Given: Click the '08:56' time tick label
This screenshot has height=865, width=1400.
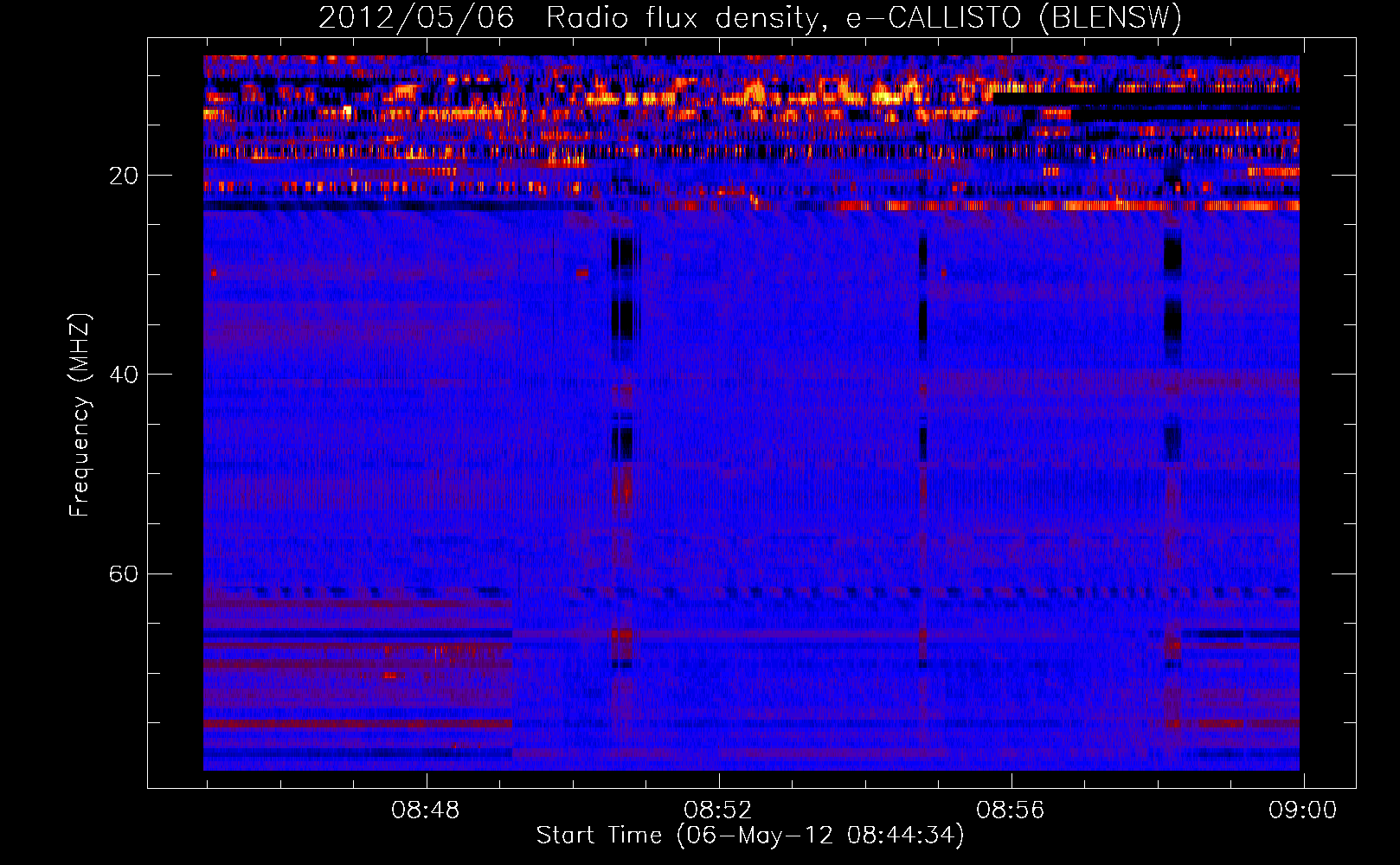Looking at the screenshot, I should pyautogui.click(x=1011, y=811).
